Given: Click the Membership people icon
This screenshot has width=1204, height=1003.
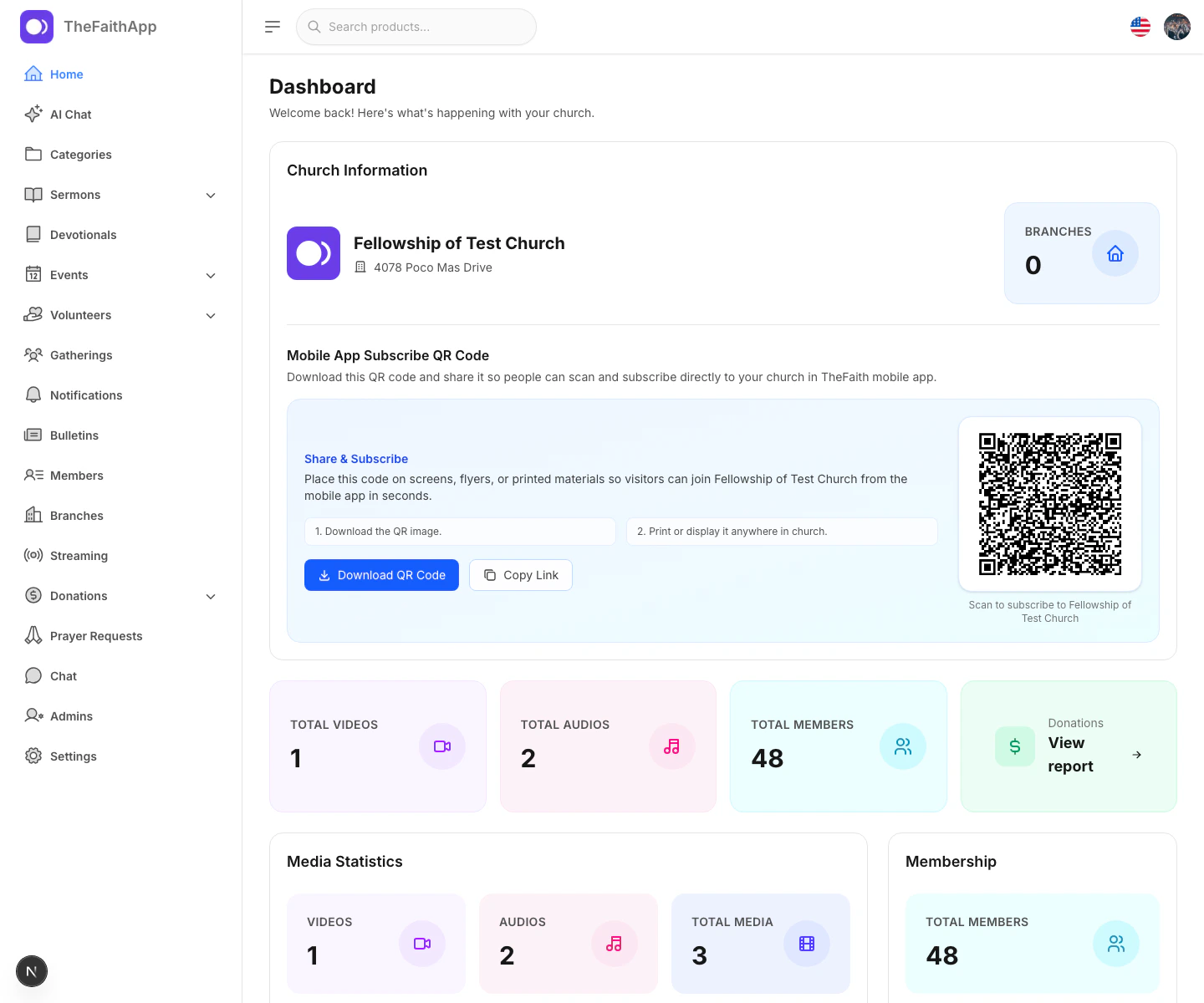Looking at the screenshot, I should 1116,944.
